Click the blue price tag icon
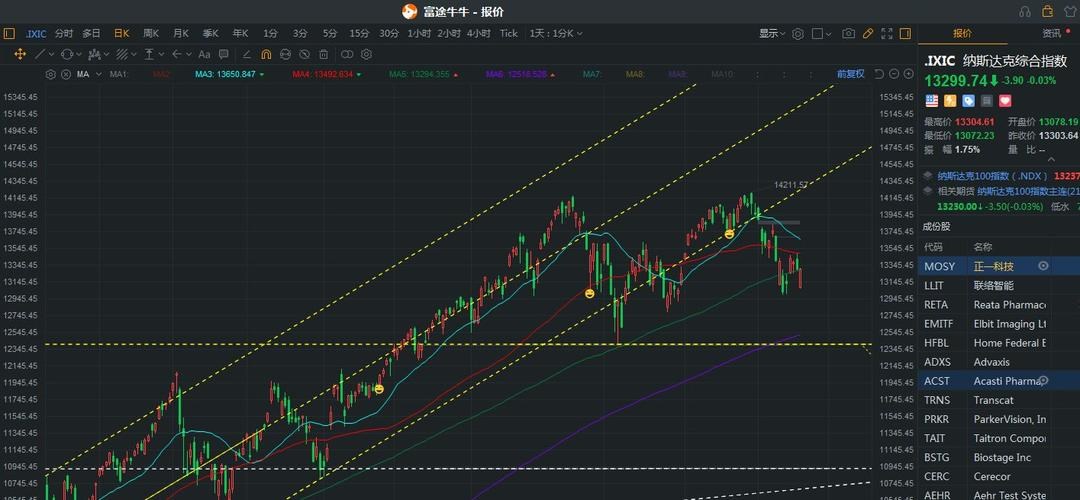Image resolution: width=1080 pixels, height=500 pixels. click(x=968, y=101)
